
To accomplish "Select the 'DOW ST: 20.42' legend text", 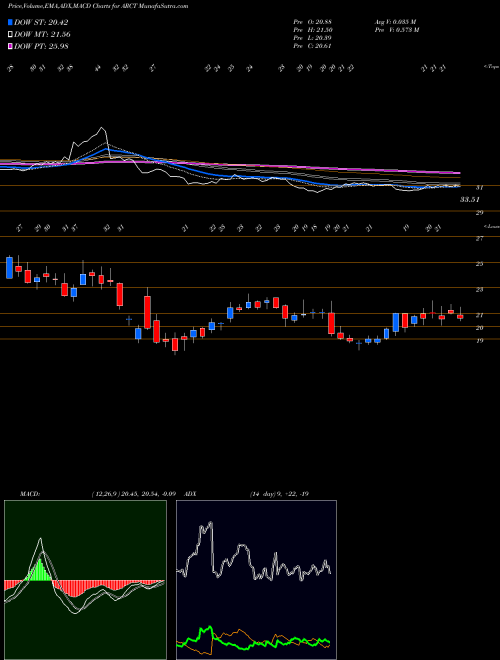I will 41,23.
